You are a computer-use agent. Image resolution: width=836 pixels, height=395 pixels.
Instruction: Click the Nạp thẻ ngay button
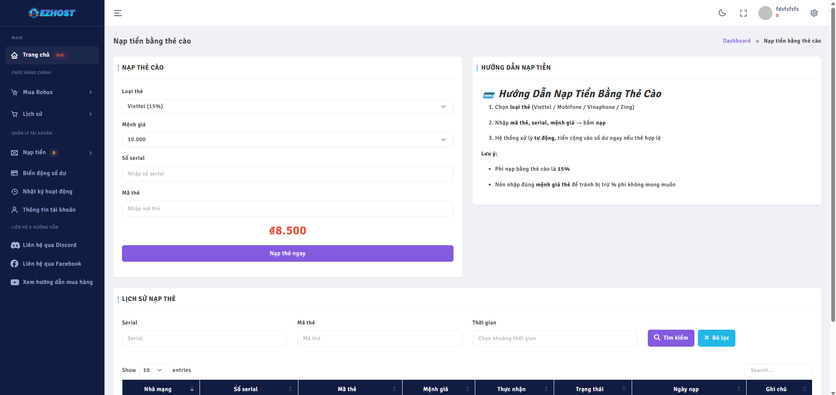click(x=287, y=253)
